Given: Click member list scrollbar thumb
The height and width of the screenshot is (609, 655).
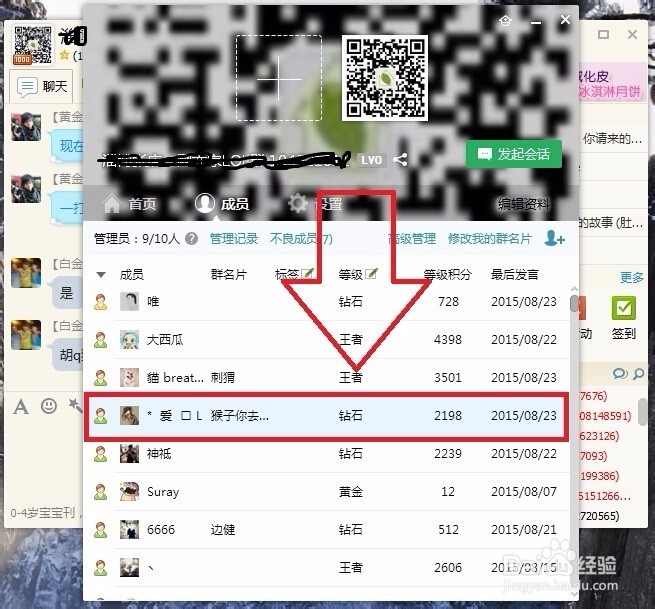Looking at the screenshot, I should click(x=574, y=304).
